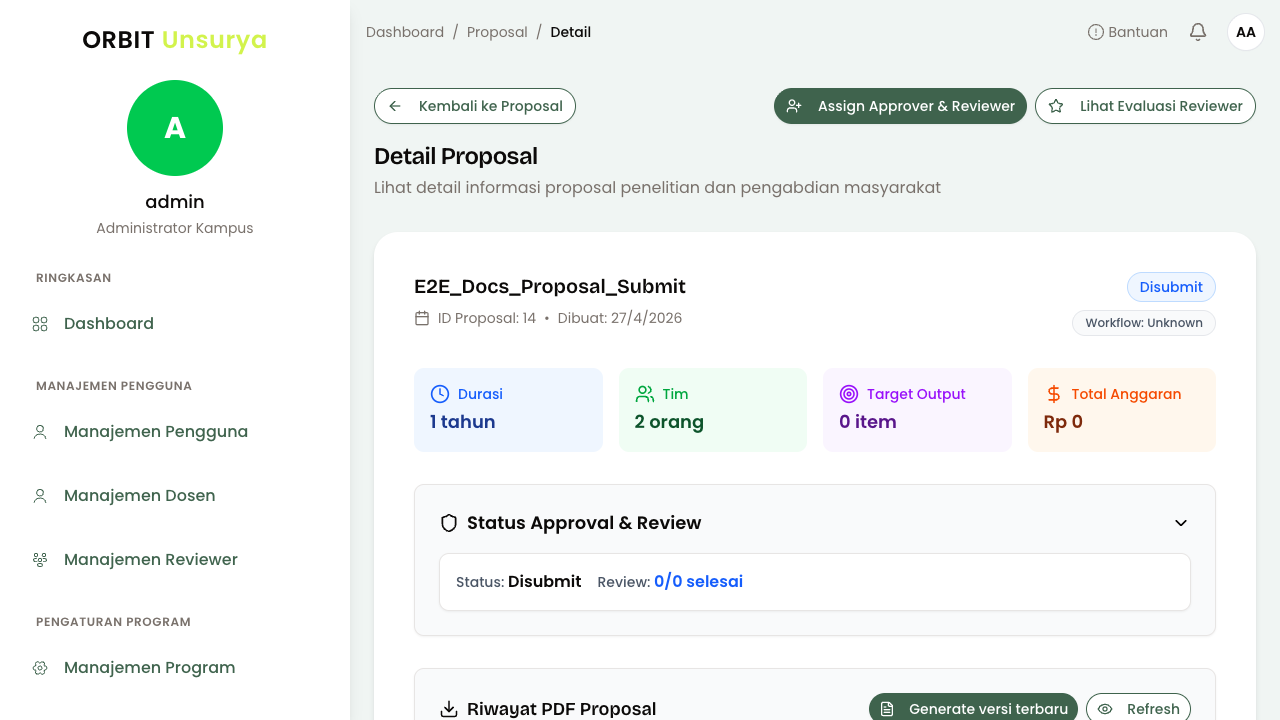Click the Dashboard breadcrumb link
Viewport: 1280px width, 720px height.
405,32
